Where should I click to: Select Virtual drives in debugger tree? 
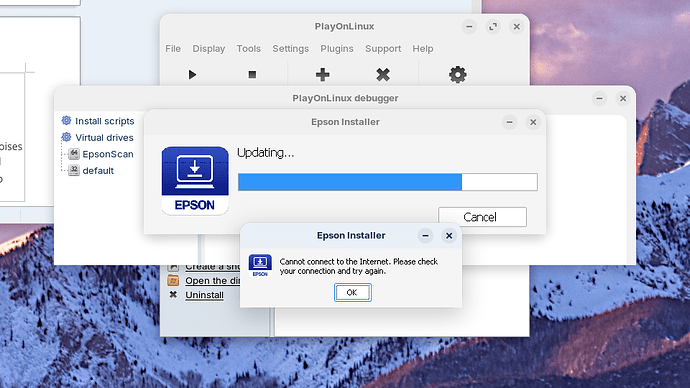pyautogui.click(x=104, y=138)
